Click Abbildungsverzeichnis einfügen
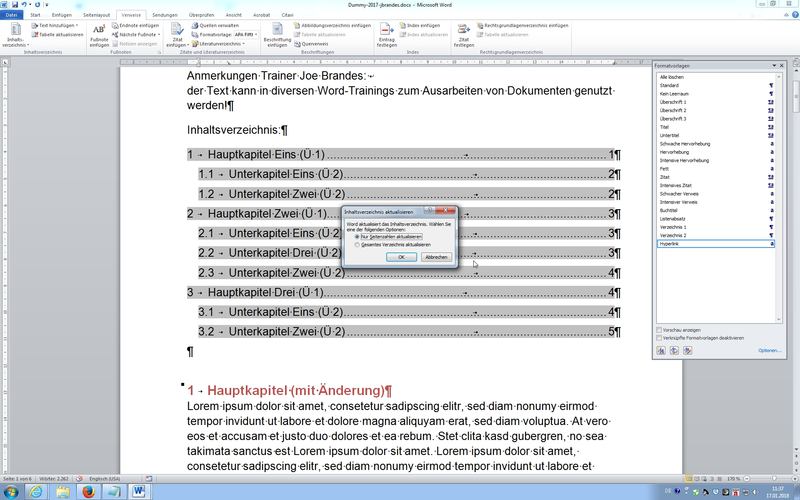This screenshot has width=800, height=500. 332,26
